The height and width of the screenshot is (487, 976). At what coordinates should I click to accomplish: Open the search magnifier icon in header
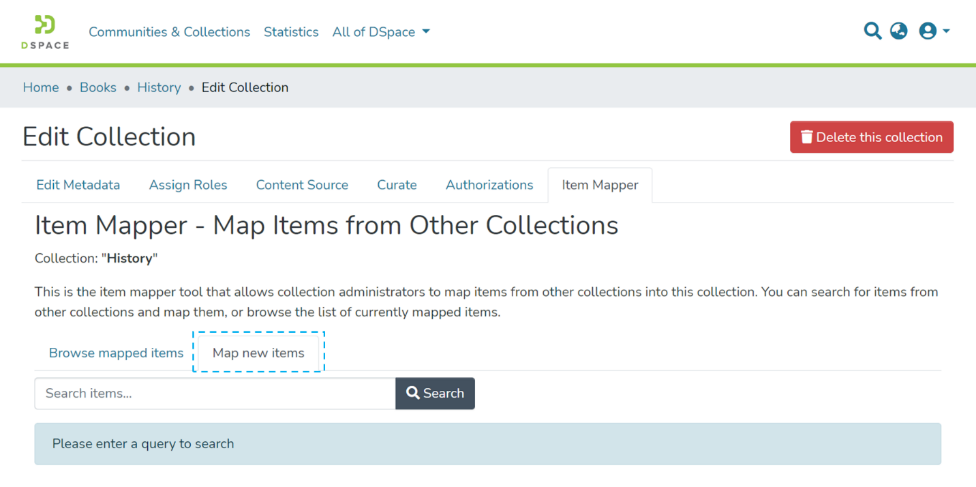pyautogui.click(x=872, y=31)
